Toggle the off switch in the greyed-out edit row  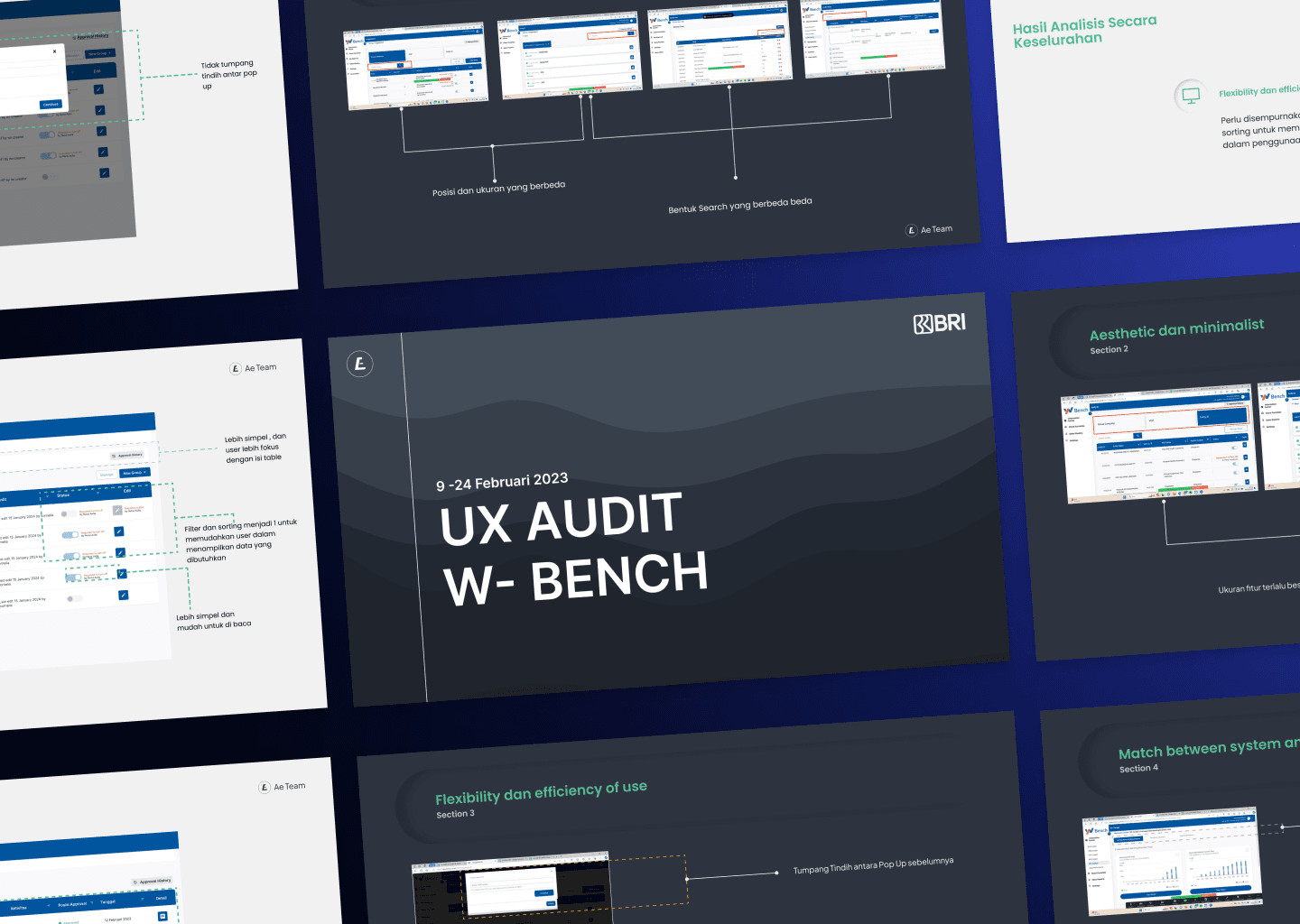pos(69,514)
